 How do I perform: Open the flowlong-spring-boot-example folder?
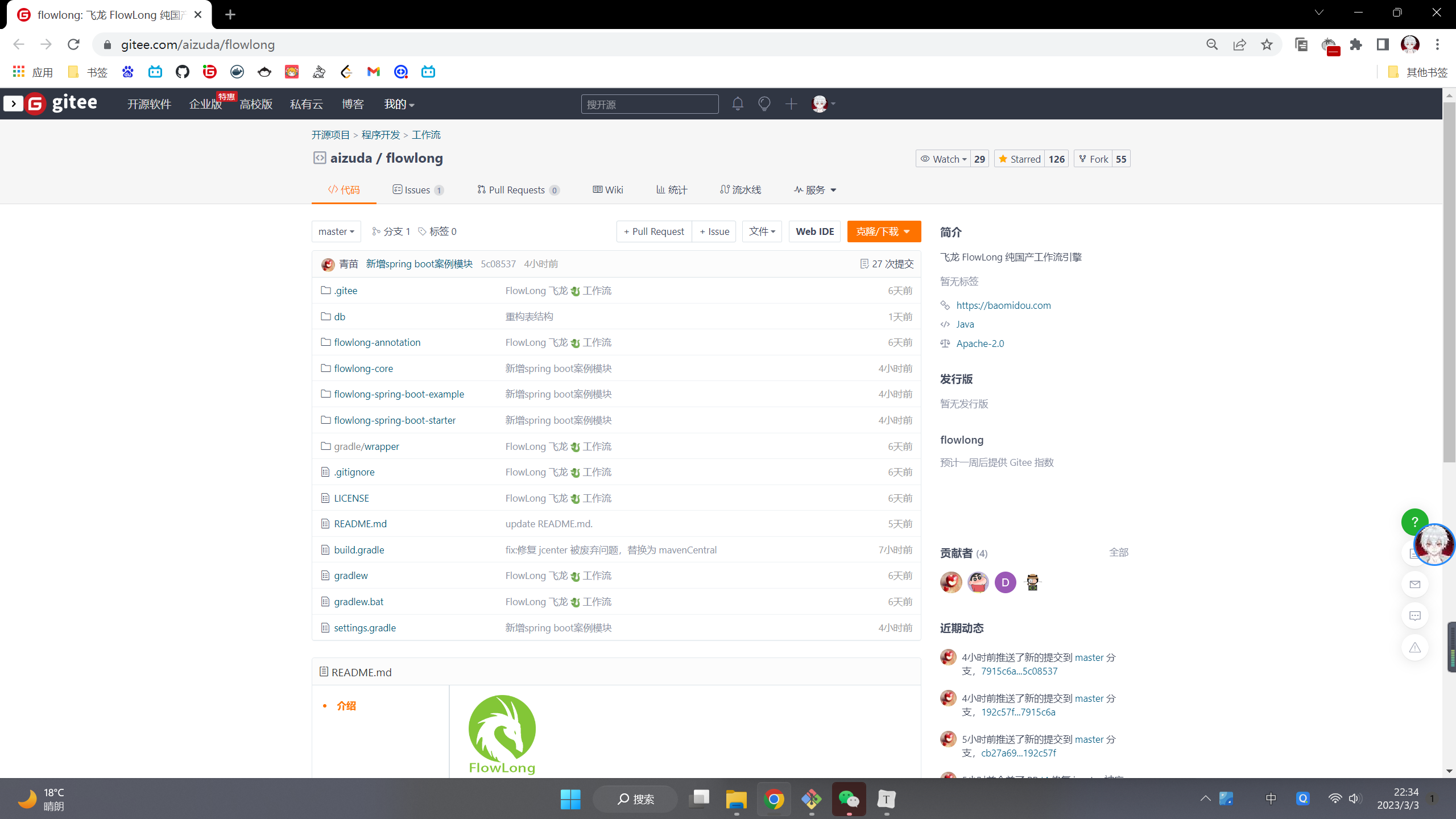(x=399, y=394)
